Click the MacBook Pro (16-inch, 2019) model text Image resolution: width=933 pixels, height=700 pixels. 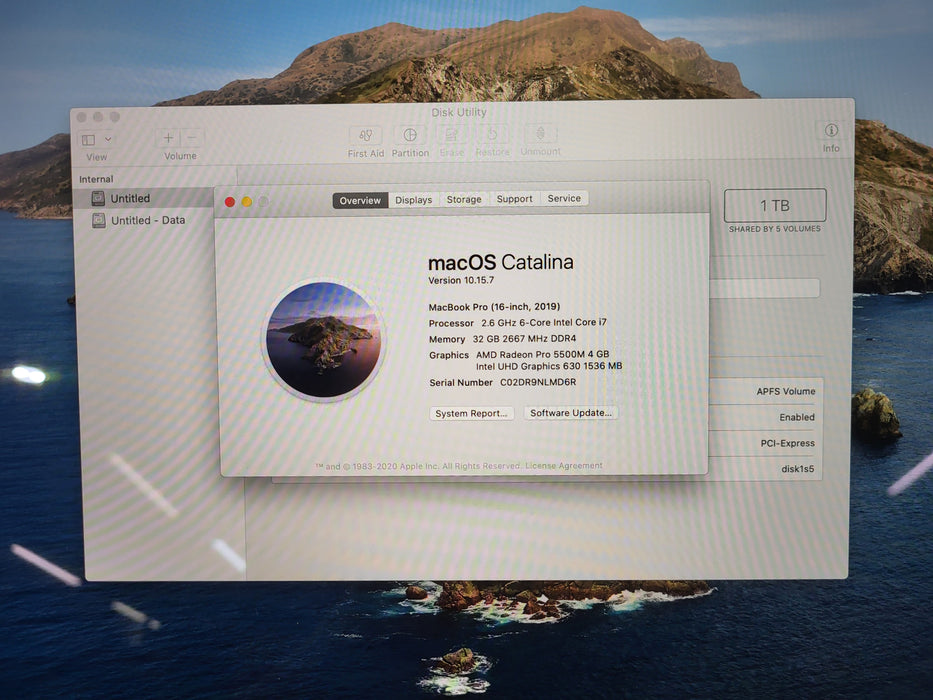pos(494,307)
